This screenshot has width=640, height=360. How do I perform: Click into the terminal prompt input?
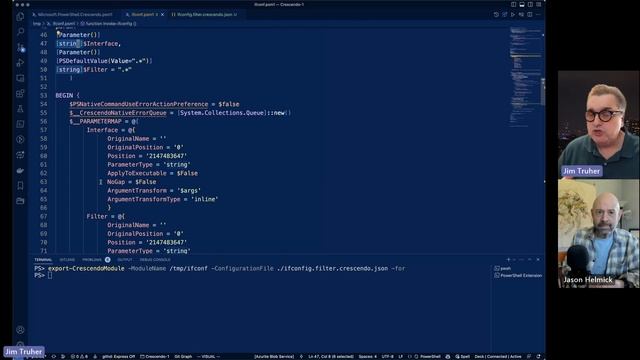(50, 276)
